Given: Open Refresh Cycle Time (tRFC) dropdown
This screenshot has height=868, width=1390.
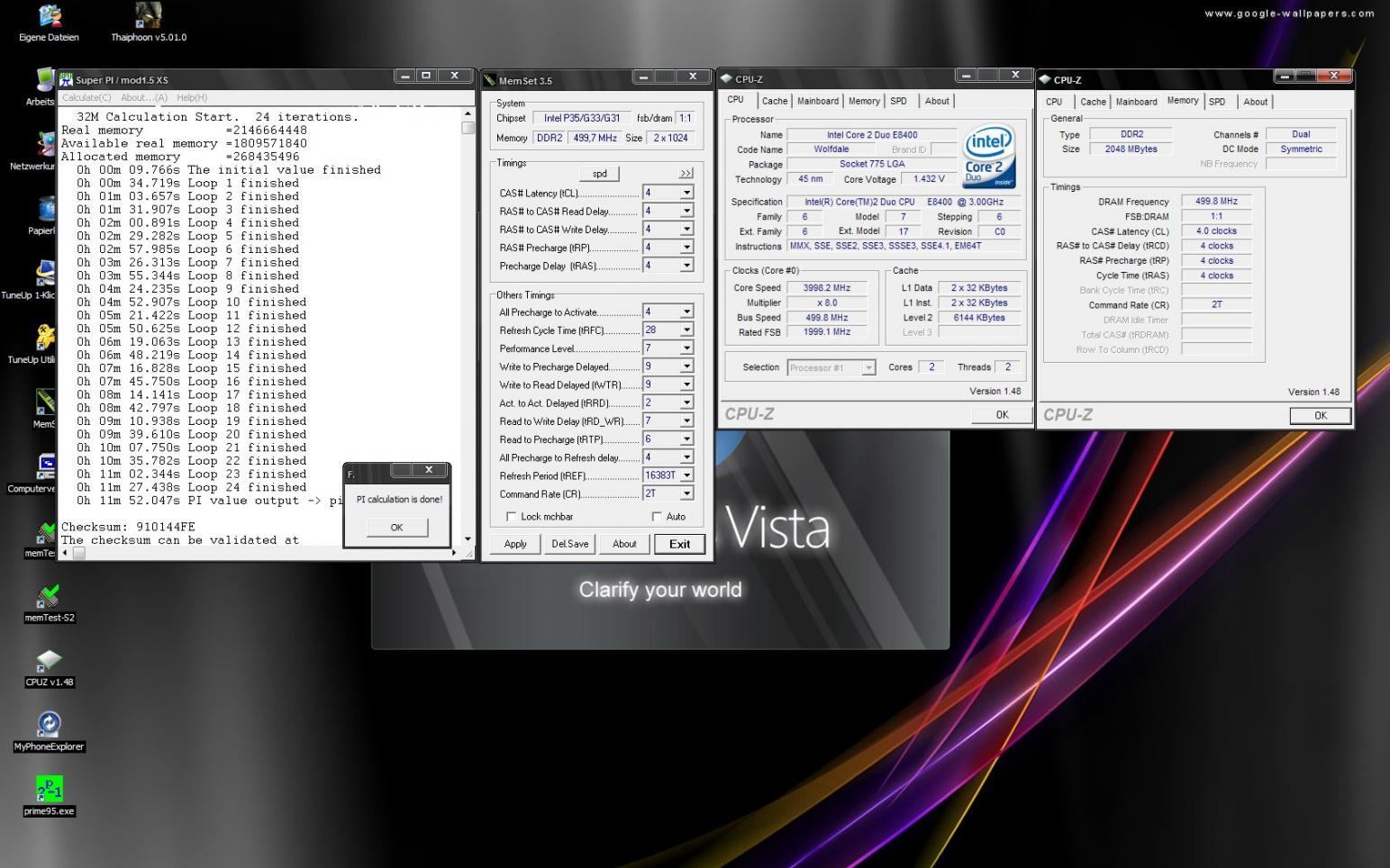Looking at the screenshot, I should point(686,330).
